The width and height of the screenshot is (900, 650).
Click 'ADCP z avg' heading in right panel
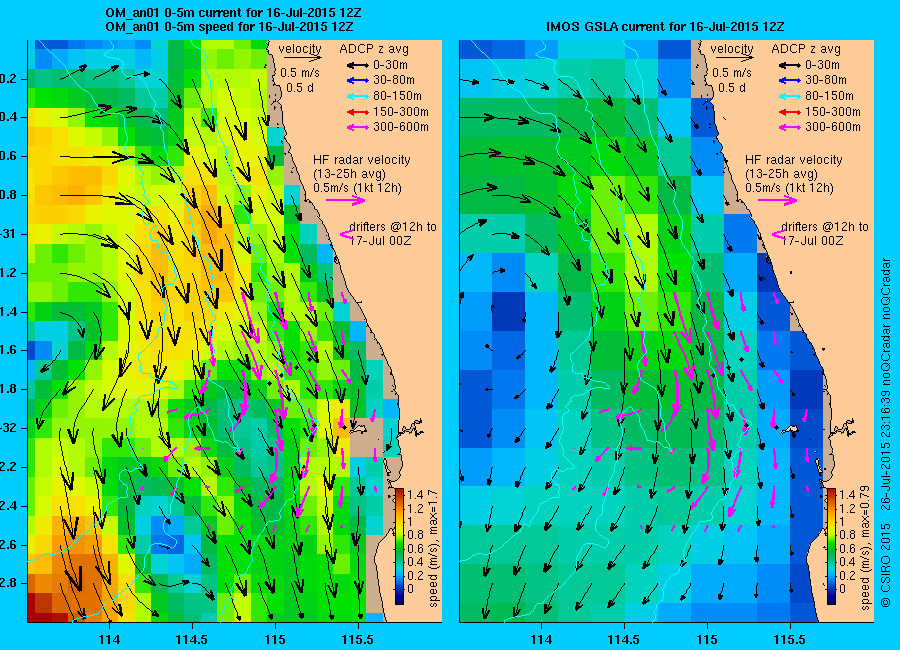pyautogui.click(x=806, y=49)
